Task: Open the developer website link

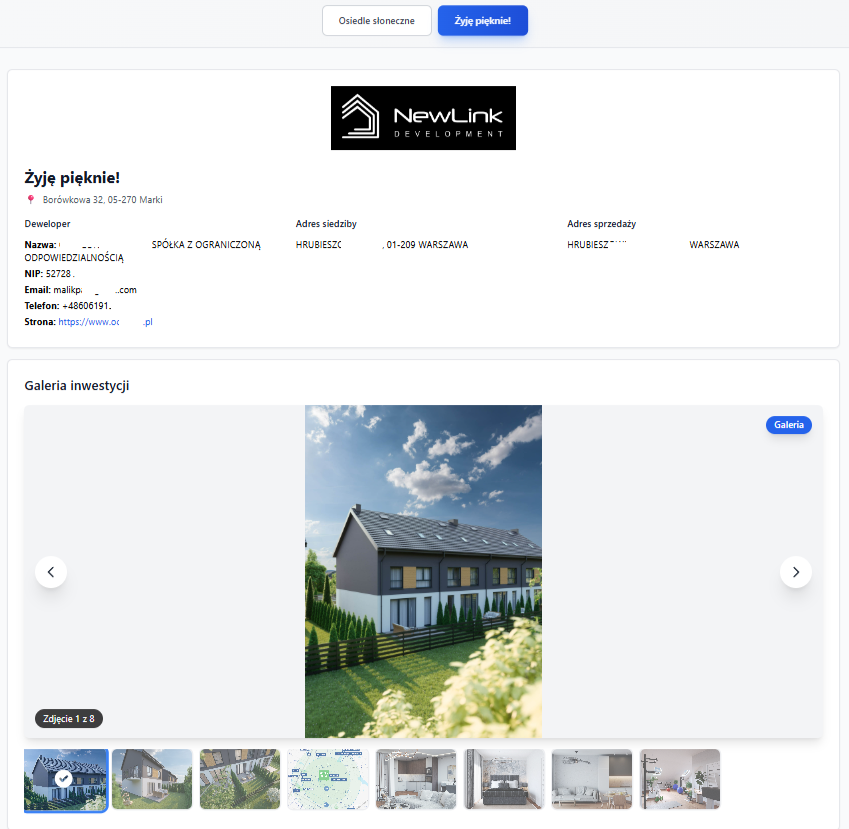Action: [x=105, y=322]
